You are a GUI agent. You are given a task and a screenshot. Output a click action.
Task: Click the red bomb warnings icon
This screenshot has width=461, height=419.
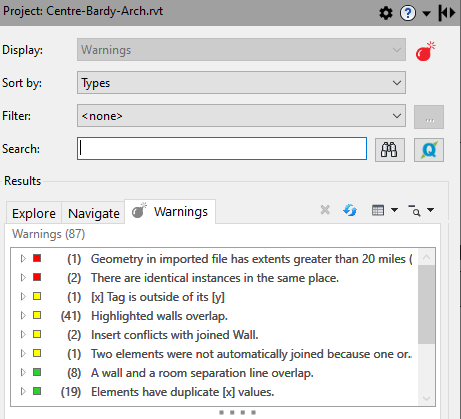(426, 51)
